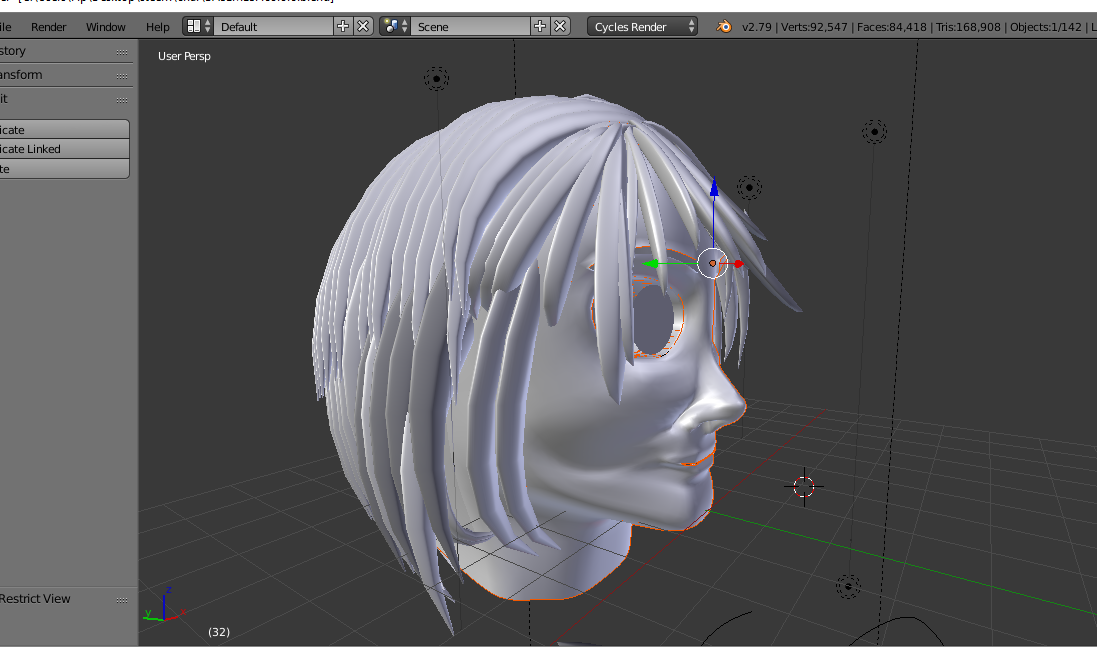Click the Blender logo icon in header
This screenshot has height=647, width=1097.
point(723,27)
